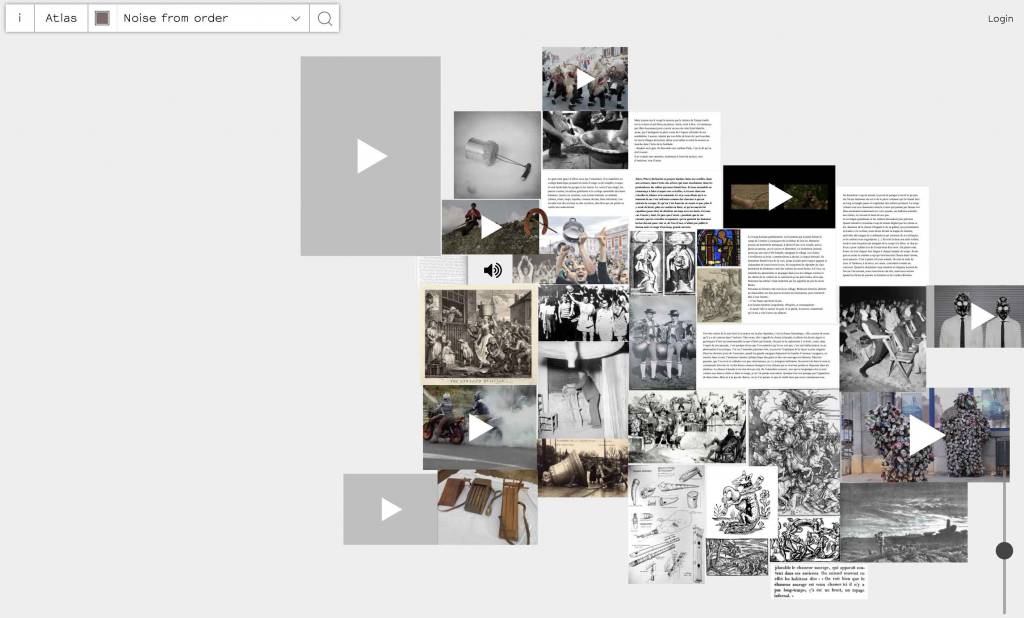Open the text block right of the dark video
Screen dimensions: 1024x618
(x=884, y=236)
